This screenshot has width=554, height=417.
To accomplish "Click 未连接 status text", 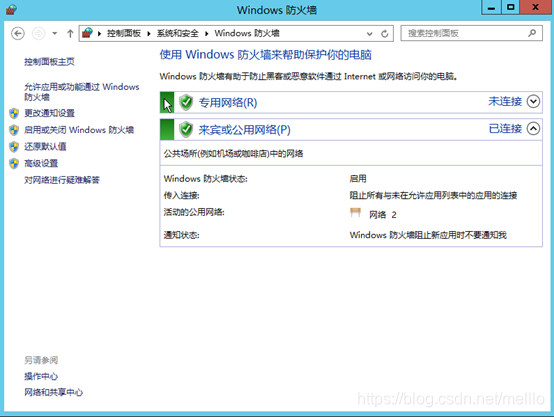I will [505, 102].
